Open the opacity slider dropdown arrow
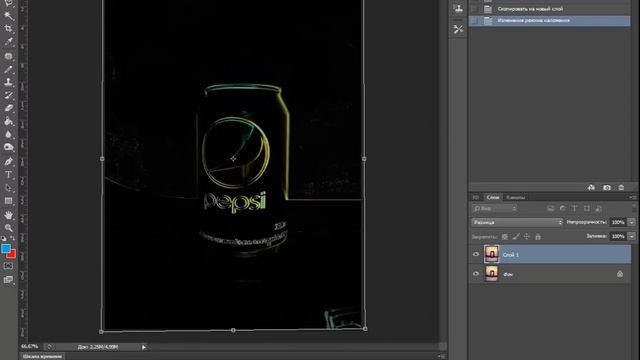The image size is (640, 360). (631, 222)
